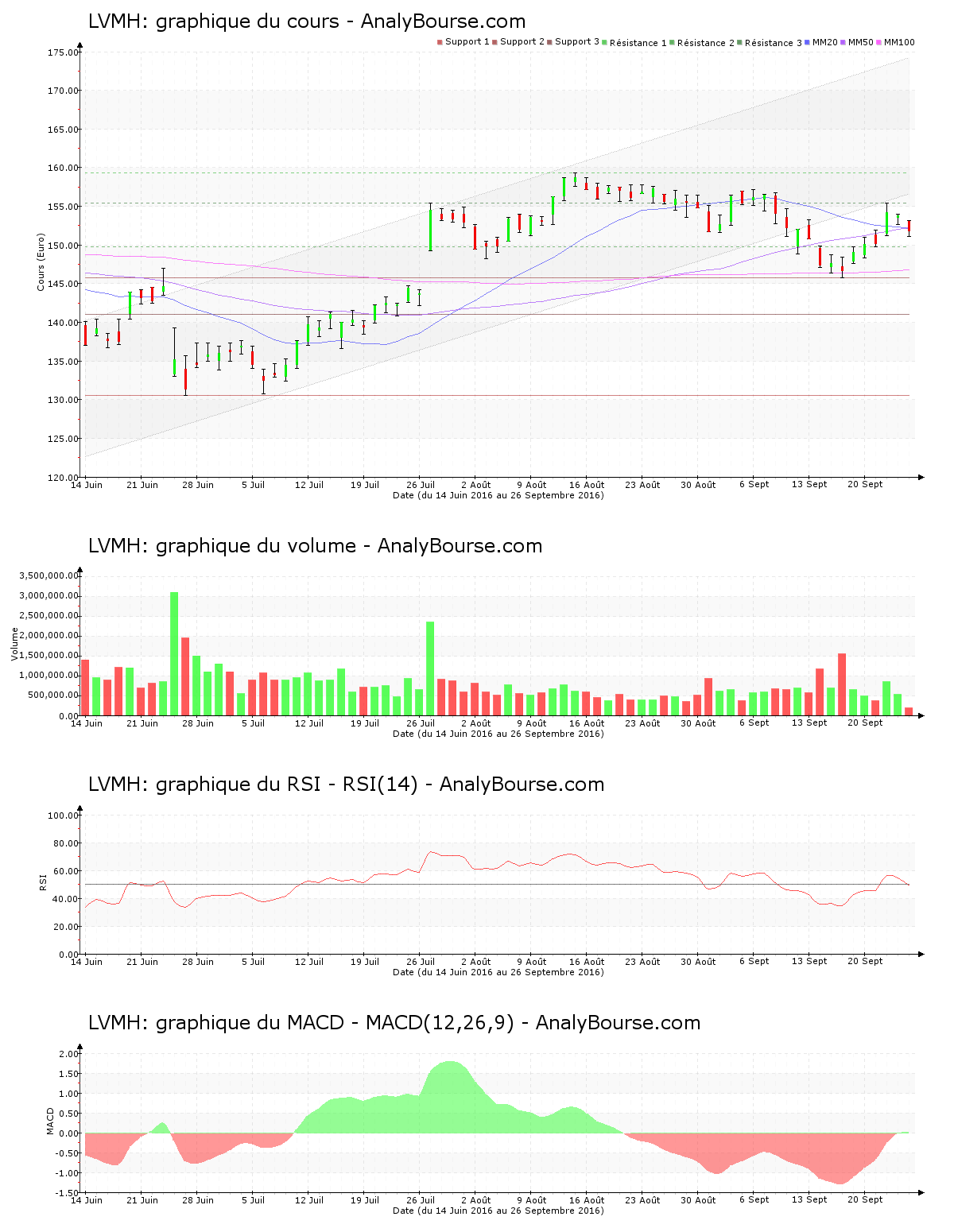Click the 'MACD' vertical axis title
The width and height of the screenshot is (954, 1232).
pyautogui.click(x=51, y=1121)
